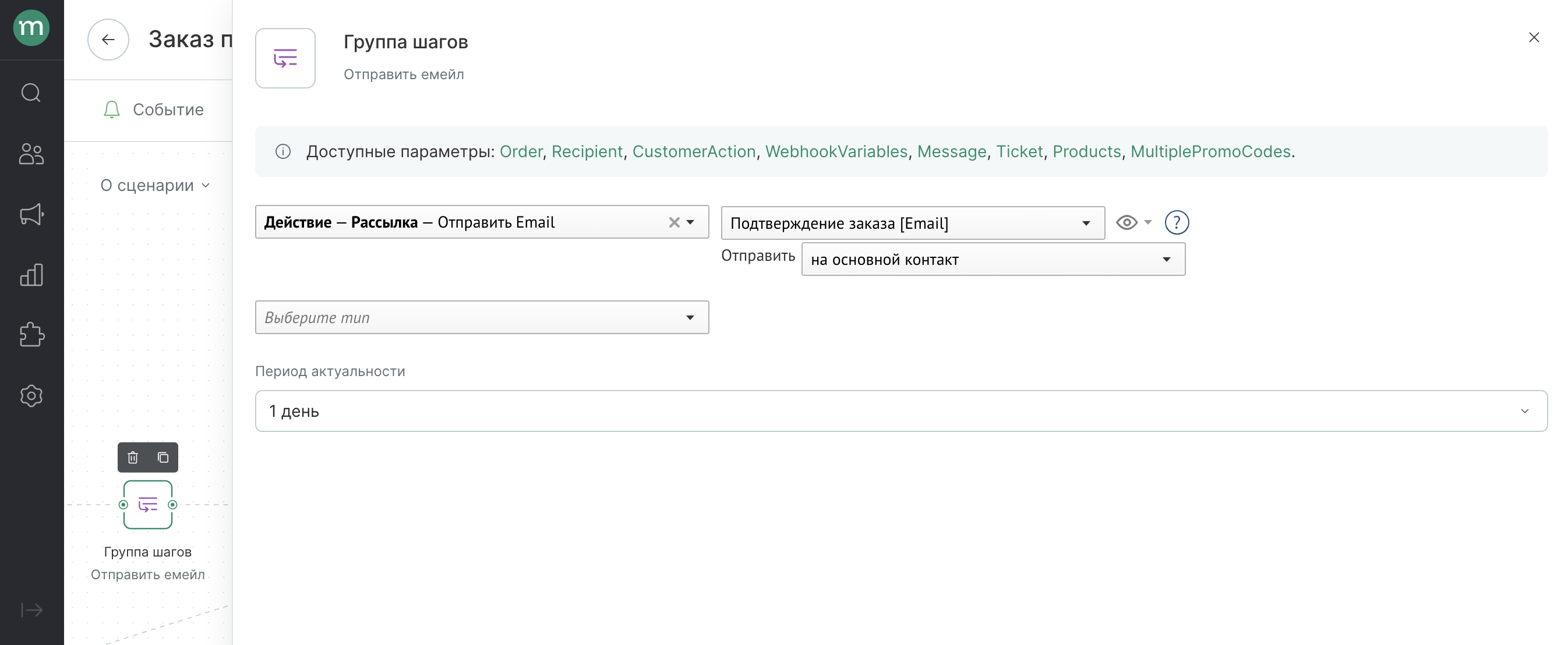Select the Группа шагов node on canvas

point(148,505)
